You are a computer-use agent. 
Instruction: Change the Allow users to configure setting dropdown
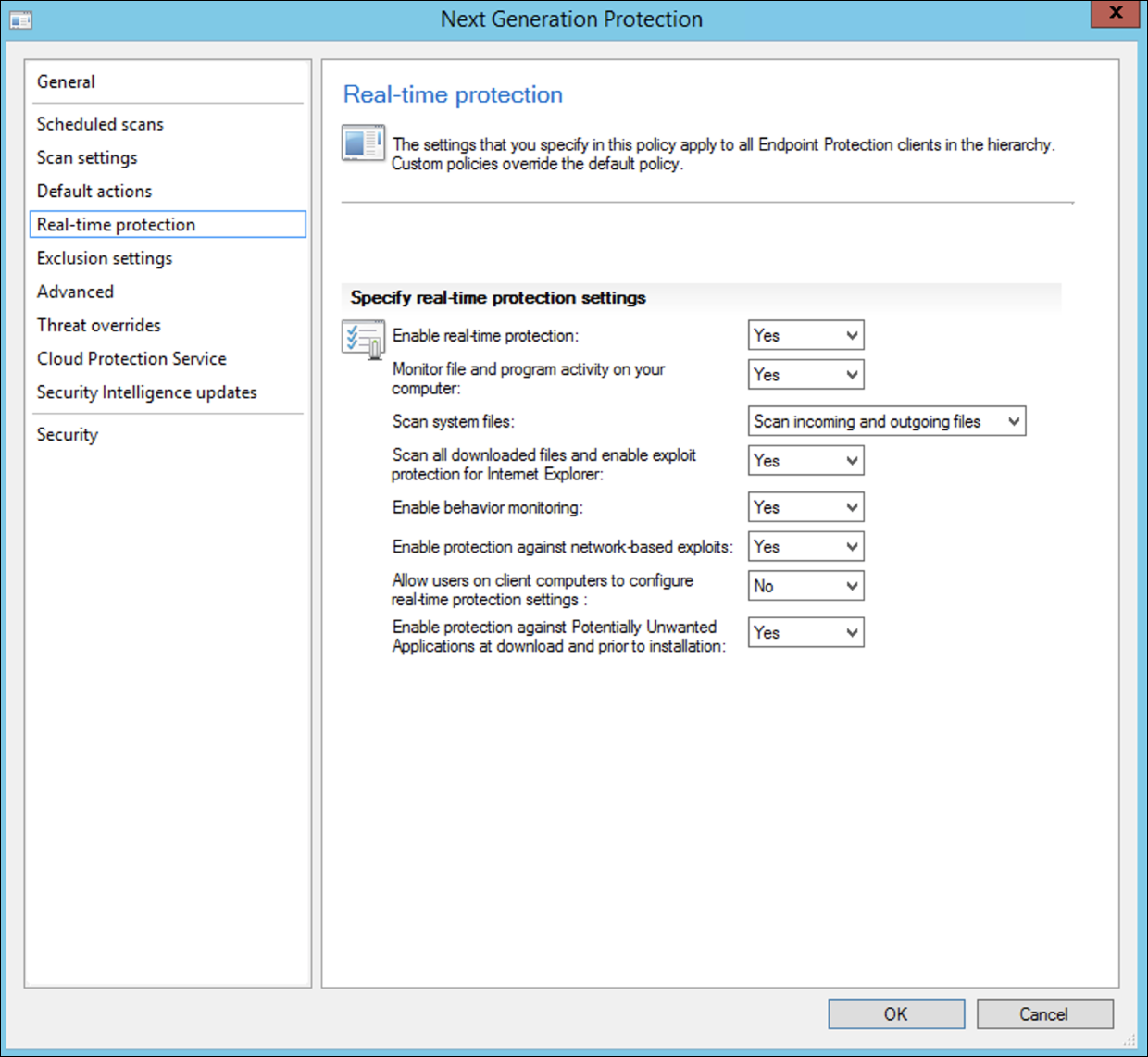pos(805,586)
